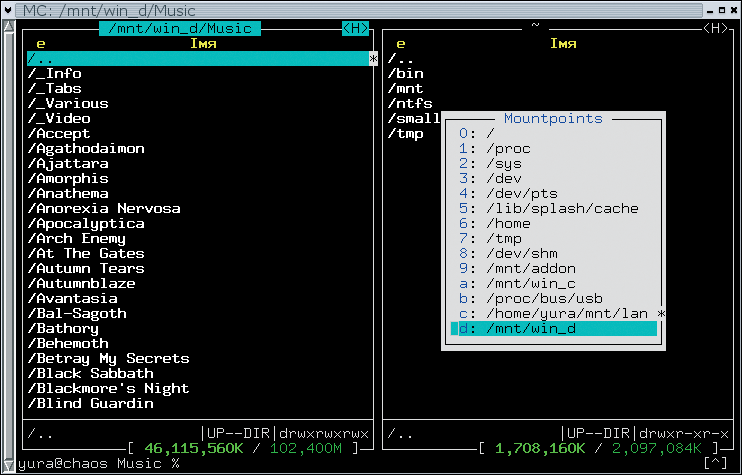
Task: Choose mountpoint 5: /lib/splash/cache
Action: point(553,209)
